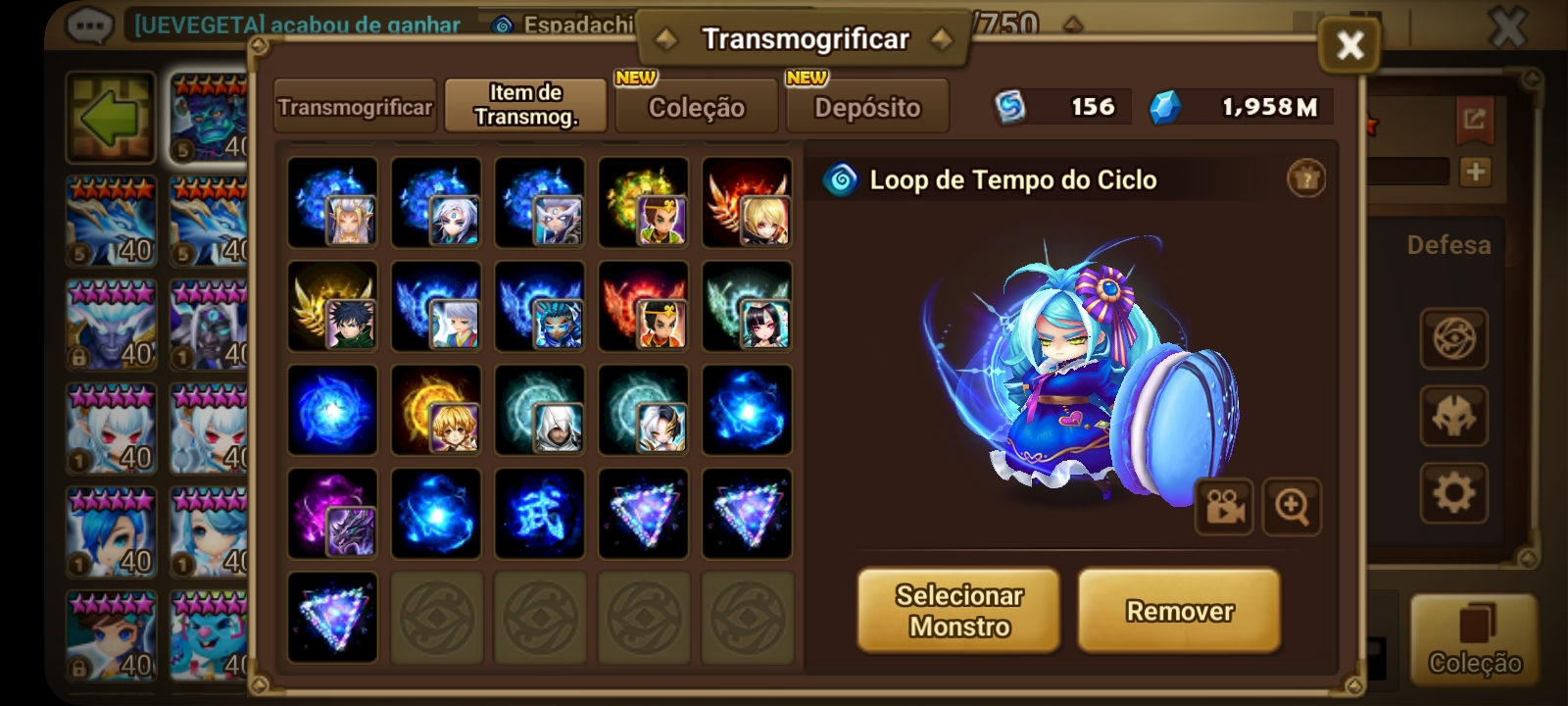Open the Coleção tab
The width and height of the screenshot is (1568, 706).
(x=697, y=107)
